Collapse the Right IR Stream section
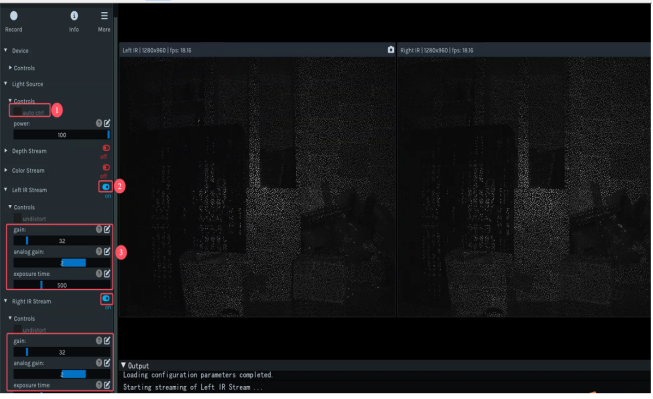Viewport: 653px width, 399px height. pyautogui.click(x=6, y=301)
